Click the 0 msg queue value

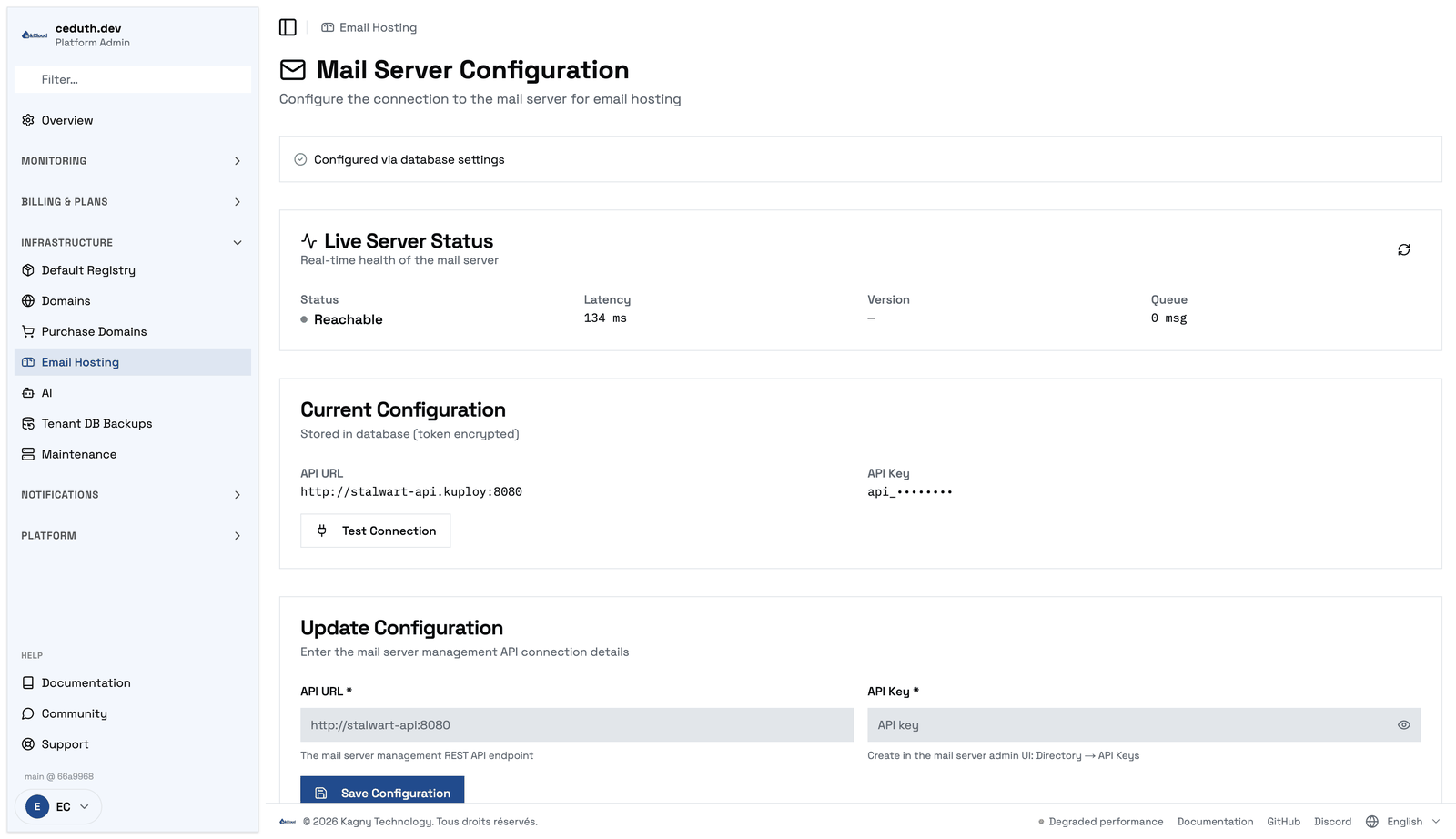(1168, 318)
